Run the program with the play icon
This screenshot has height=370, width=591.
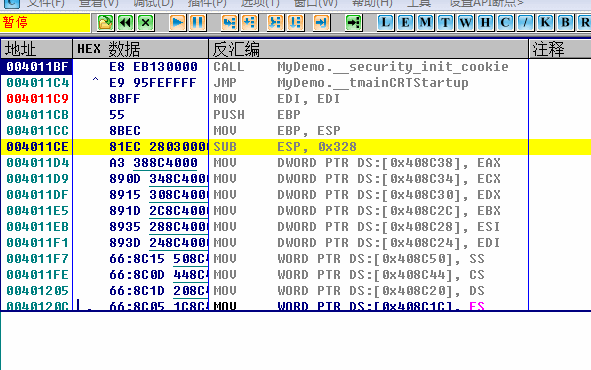coord(178,23)
